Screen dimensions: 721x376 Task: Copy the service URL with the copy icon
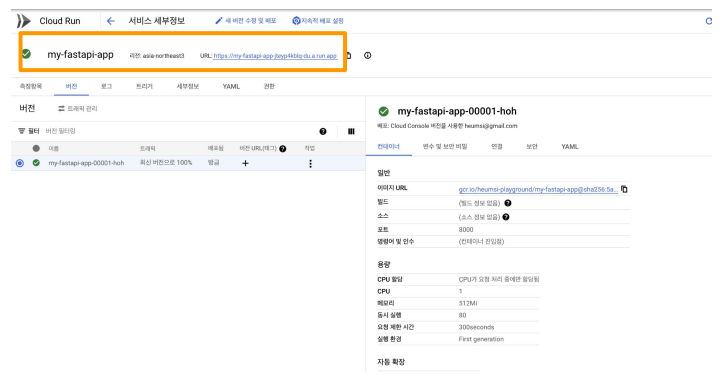[x=349, y=55]
